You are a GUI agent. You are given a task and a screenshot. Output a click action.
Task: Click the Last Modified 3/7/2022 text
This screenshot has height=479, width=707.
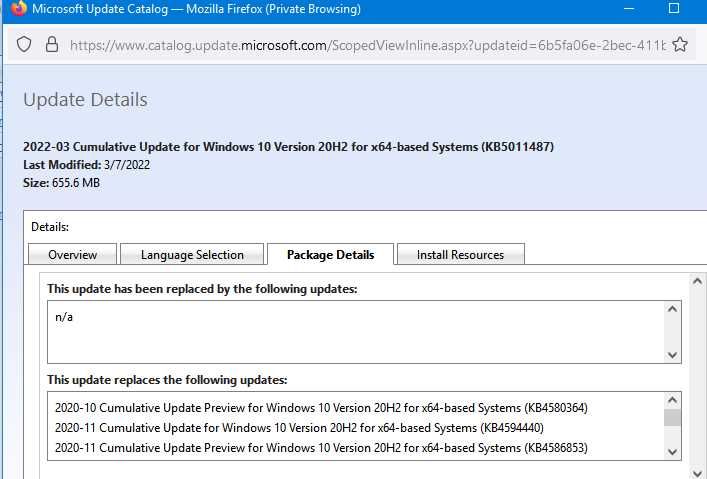[87, 165]
